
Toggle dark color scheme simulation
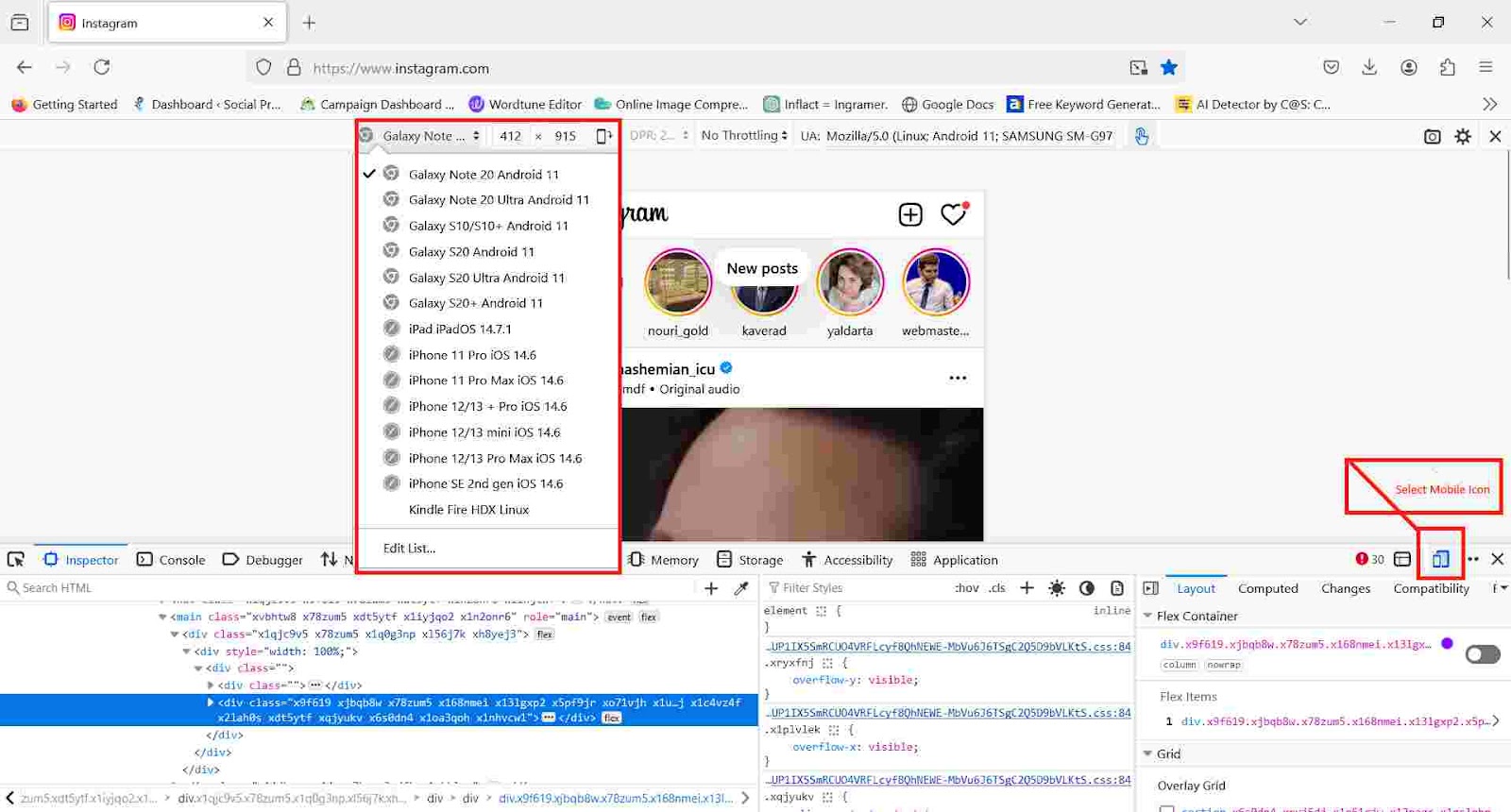coord(1087,587)
